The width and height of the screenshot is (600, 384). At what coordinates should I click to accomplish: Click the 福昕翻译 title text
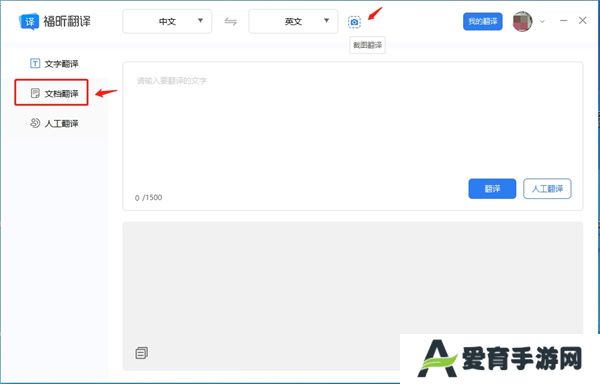click(67, 21)
